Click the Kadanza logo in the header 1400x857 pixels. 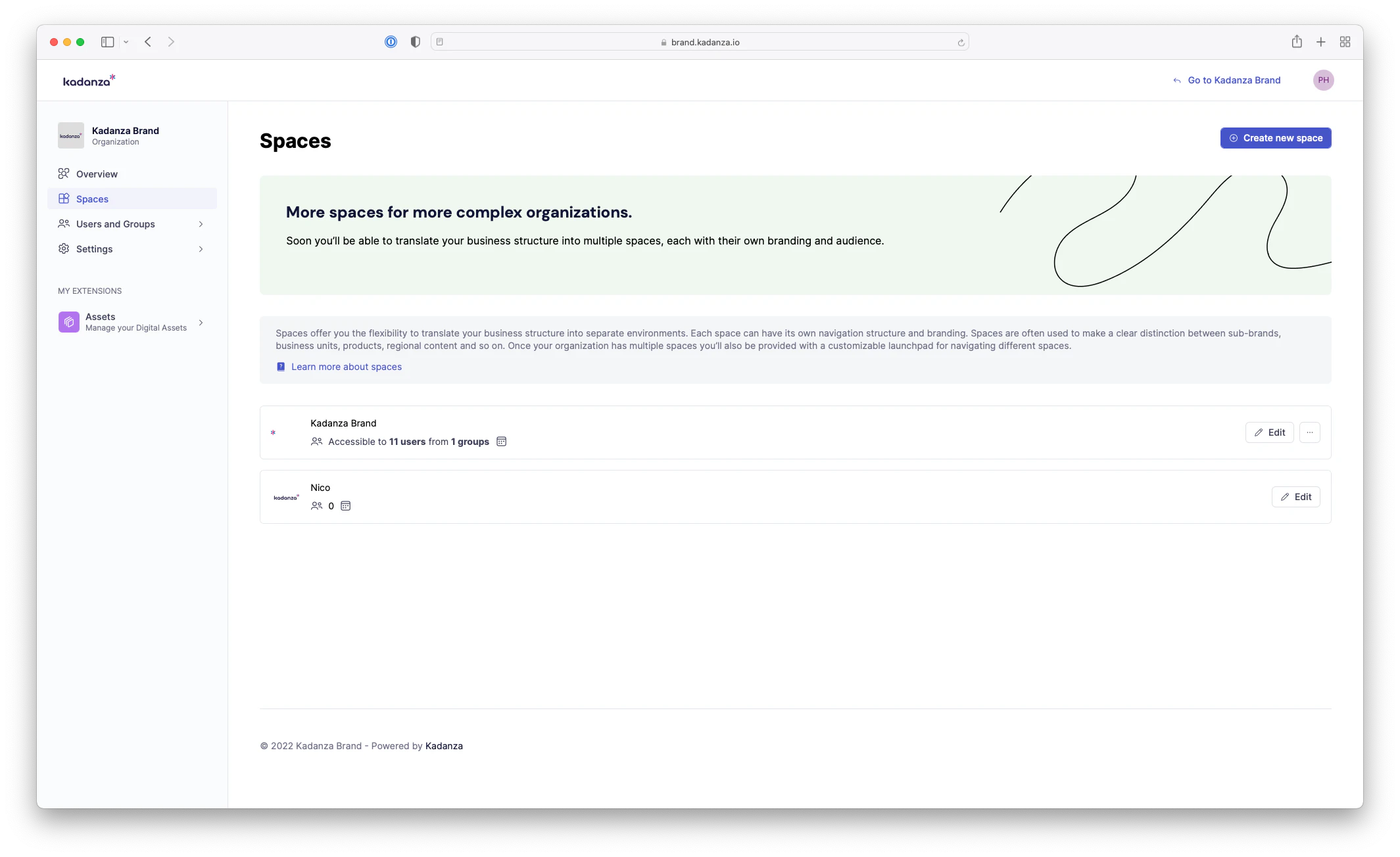click(89, 80)
